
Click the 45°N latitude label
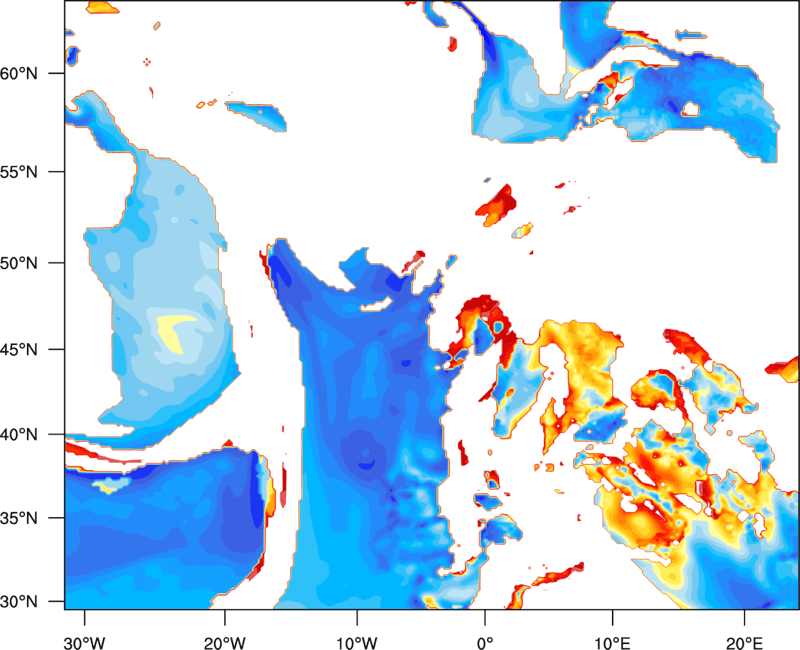(19, 349)
